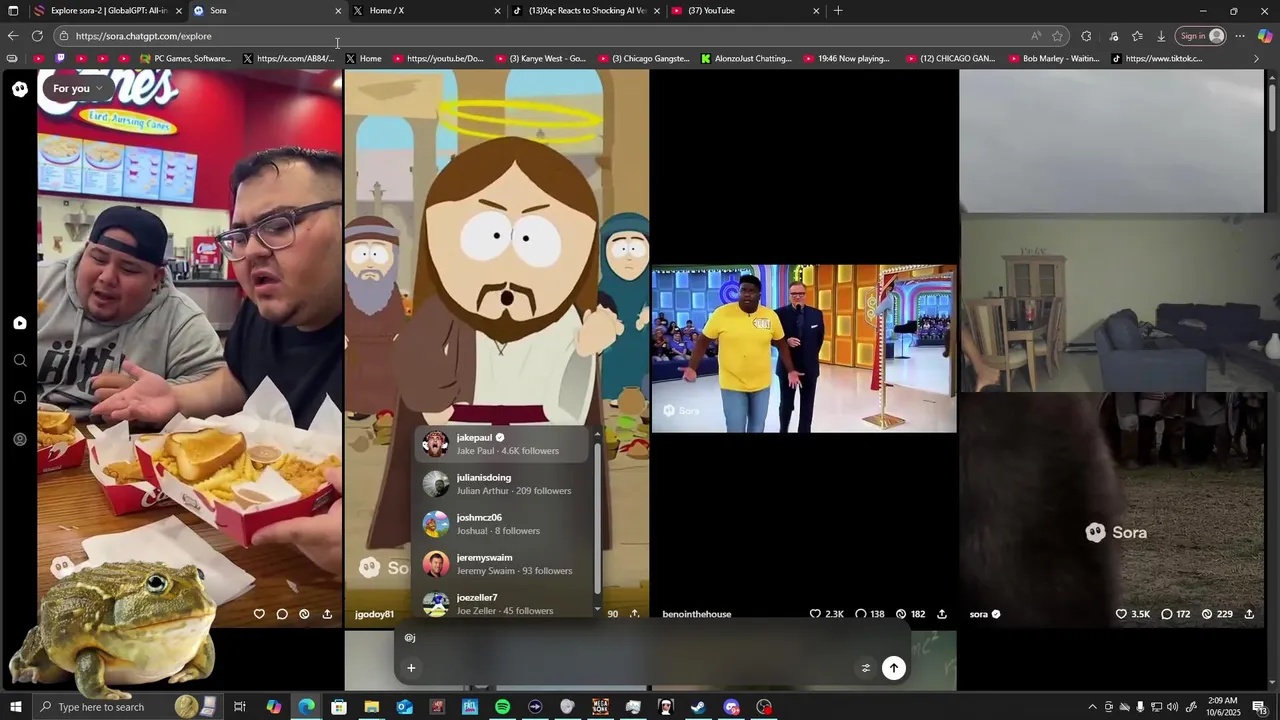The height and width of the screenshot is (720, 1280).
Task: Remix the Raising Cane's video
Action: pos(304,614)
